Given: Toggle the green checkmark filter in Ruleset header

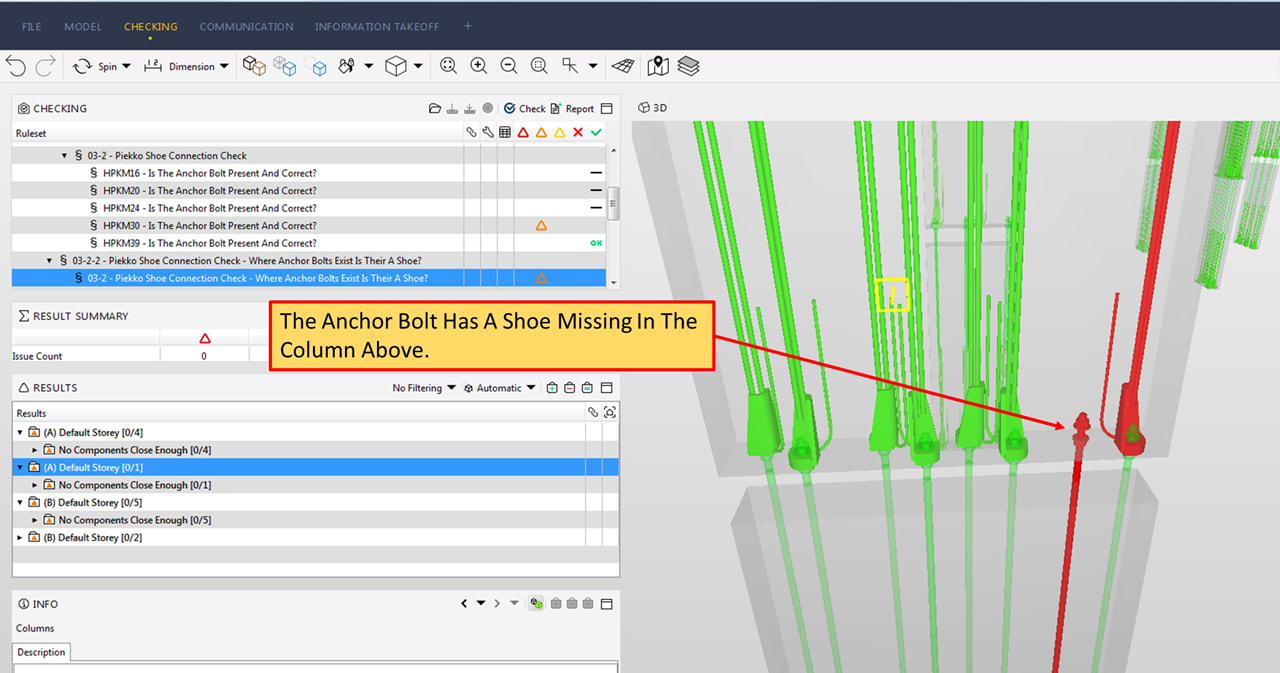Looking at the screenshot, I should click(596, 133).
